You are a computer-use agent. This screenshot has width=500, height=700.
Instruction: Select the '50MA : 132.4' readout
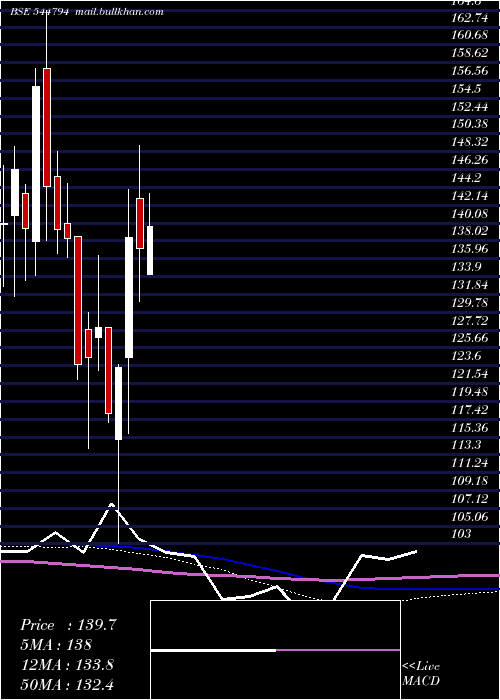[67, 684]
